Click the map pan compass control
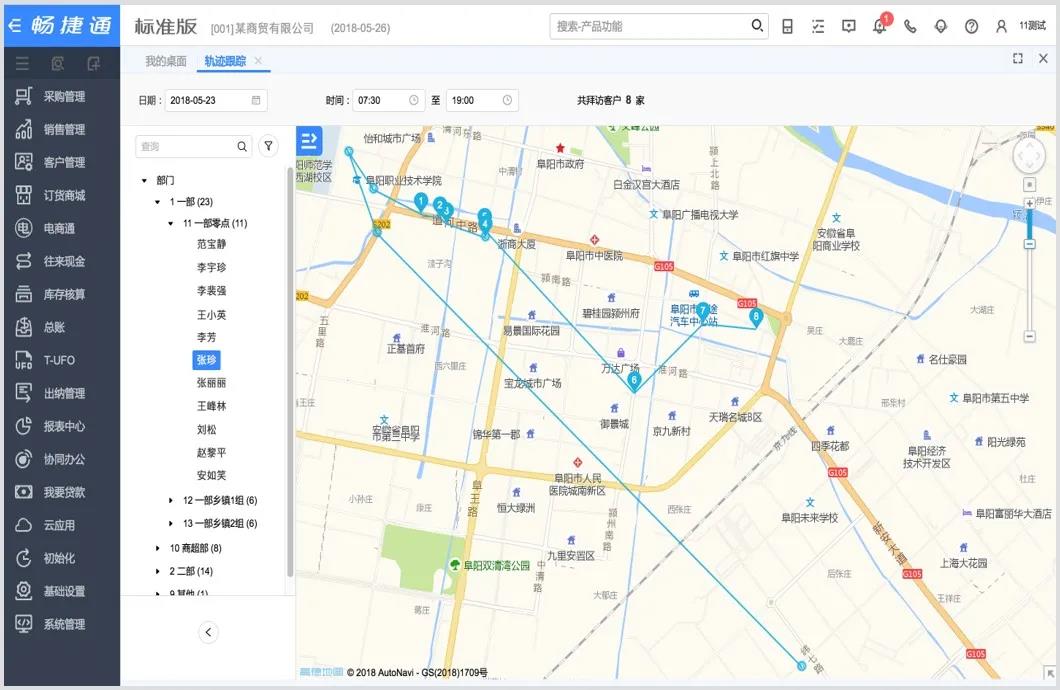 point(1029,156)
